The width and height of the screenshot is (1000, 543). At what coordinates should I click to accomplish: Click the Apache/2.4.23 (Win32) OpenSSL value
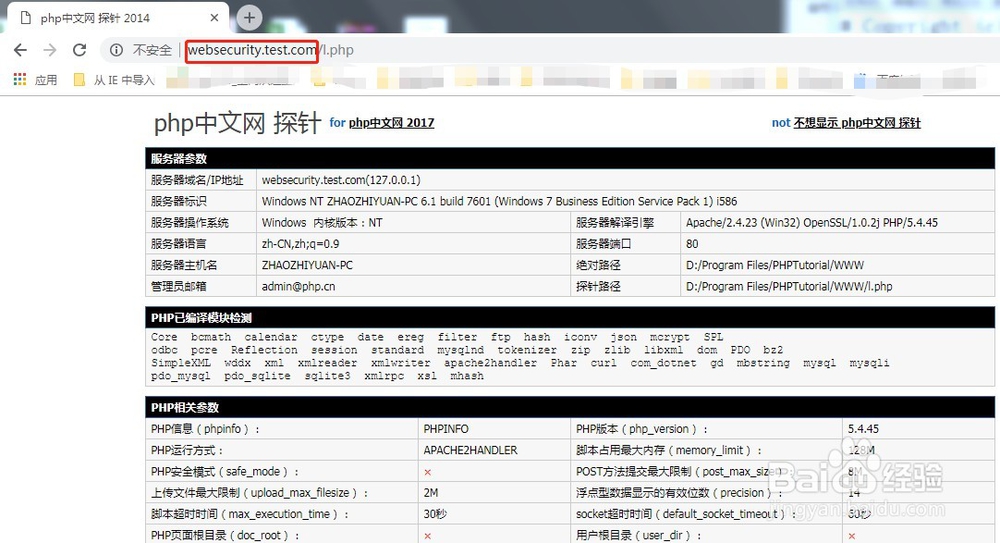(x=811, y=223)
